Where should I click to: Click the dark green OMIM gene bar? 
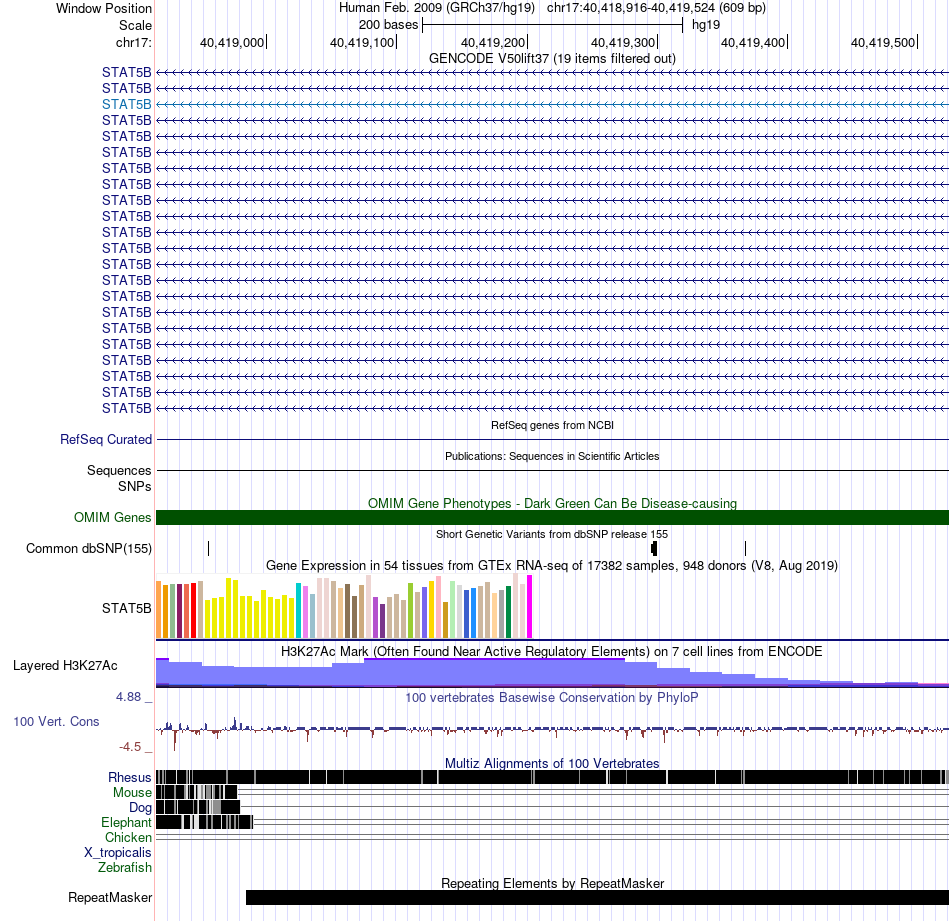[552, 517]
